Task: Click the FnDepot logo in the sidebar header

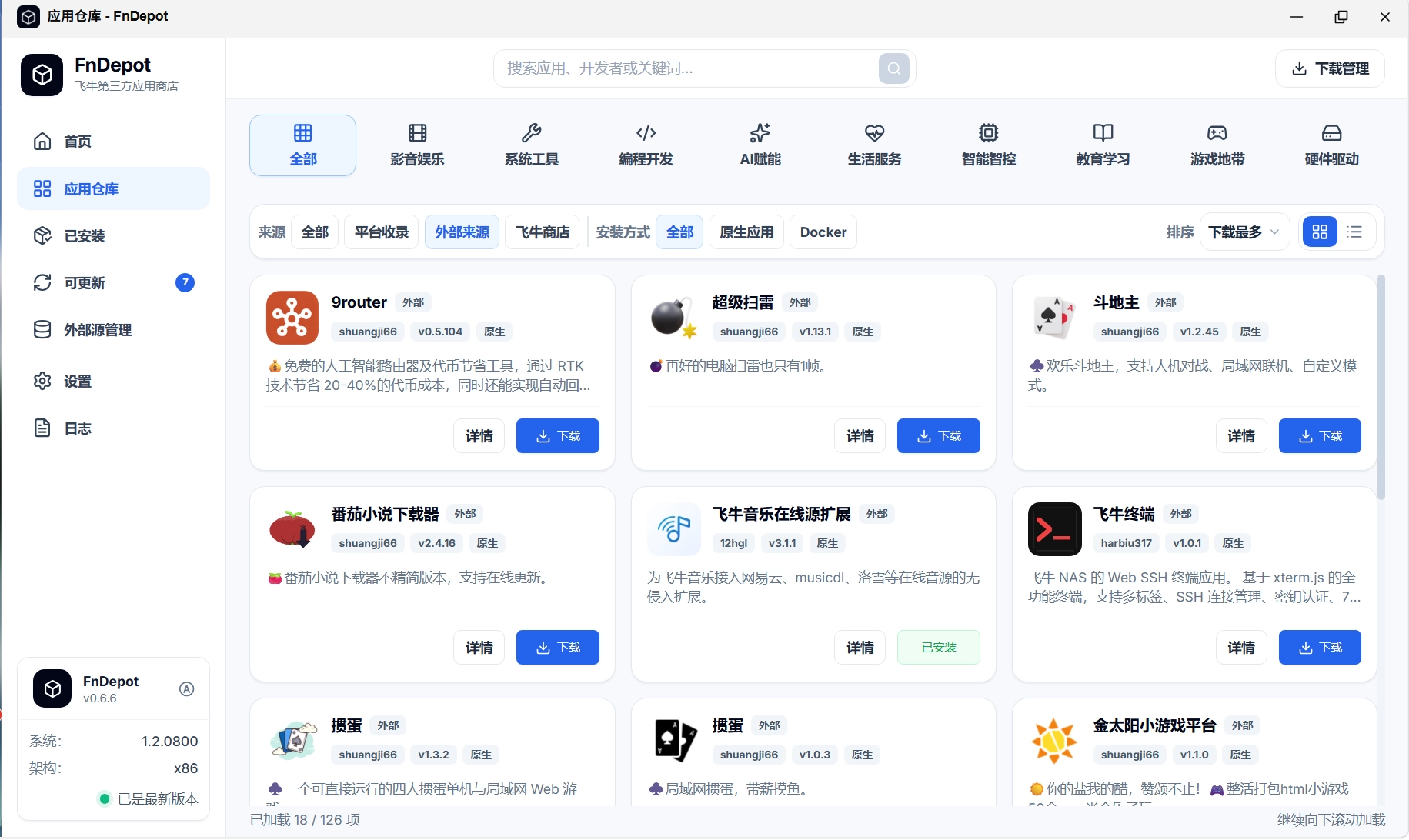Action: (42, 75)
